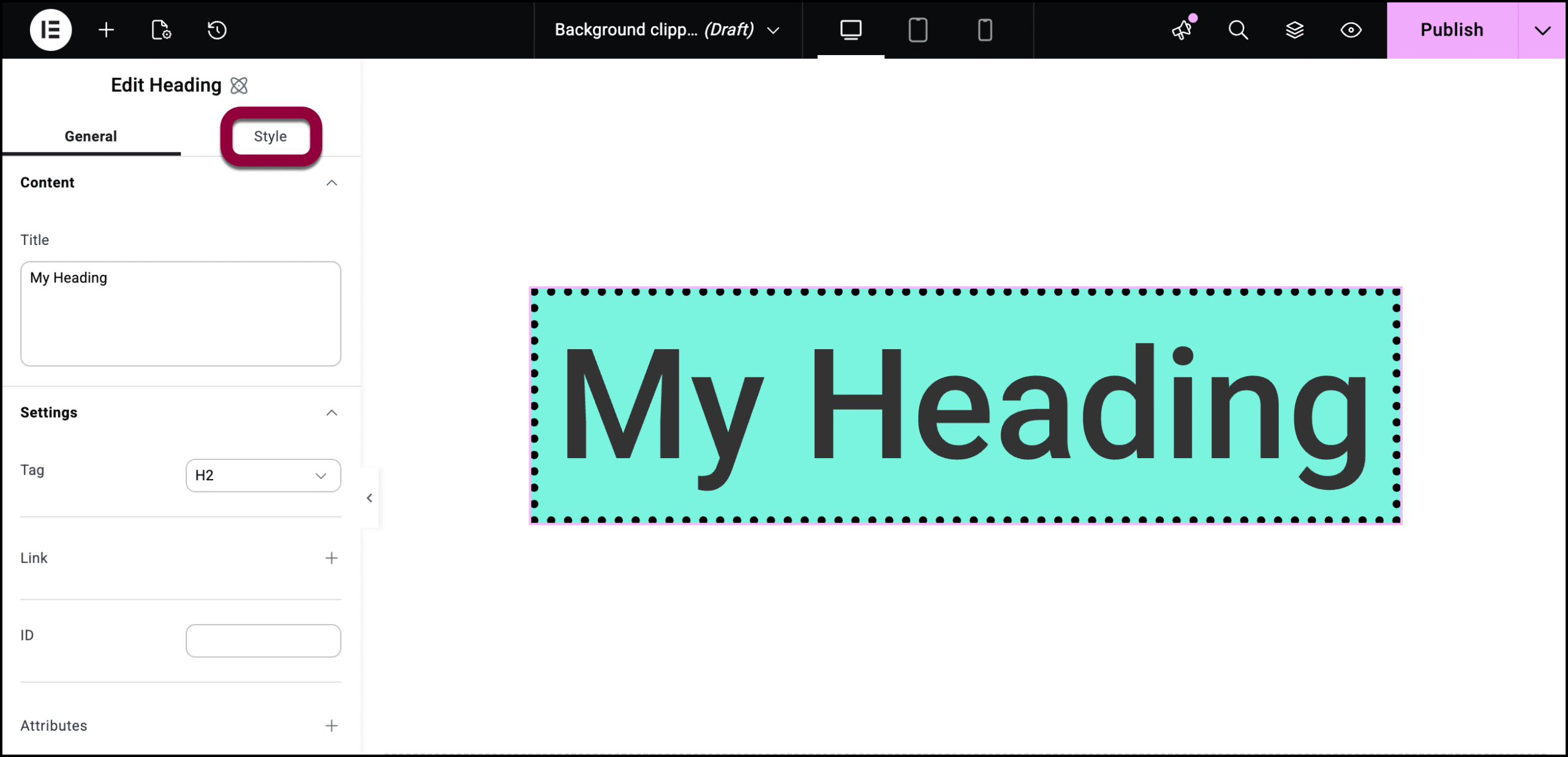Open the page settings document icon

coord(161,30)
